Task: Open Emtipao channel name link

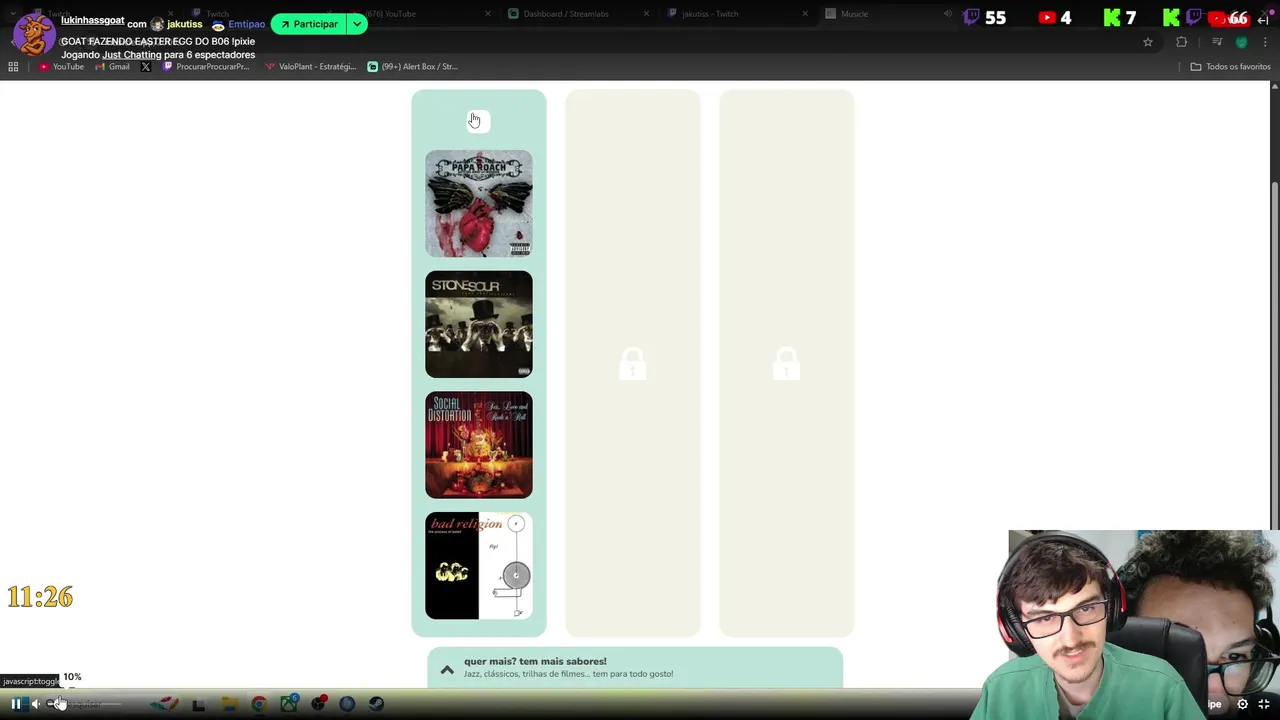Action: pos(246,24)
